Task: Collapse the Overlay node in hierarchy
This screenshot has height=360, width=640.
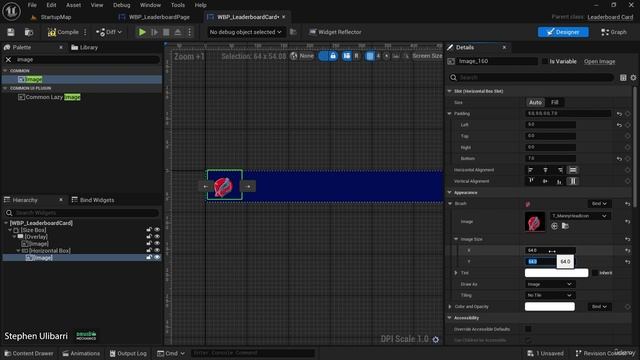Action: [x=15, y=237]
